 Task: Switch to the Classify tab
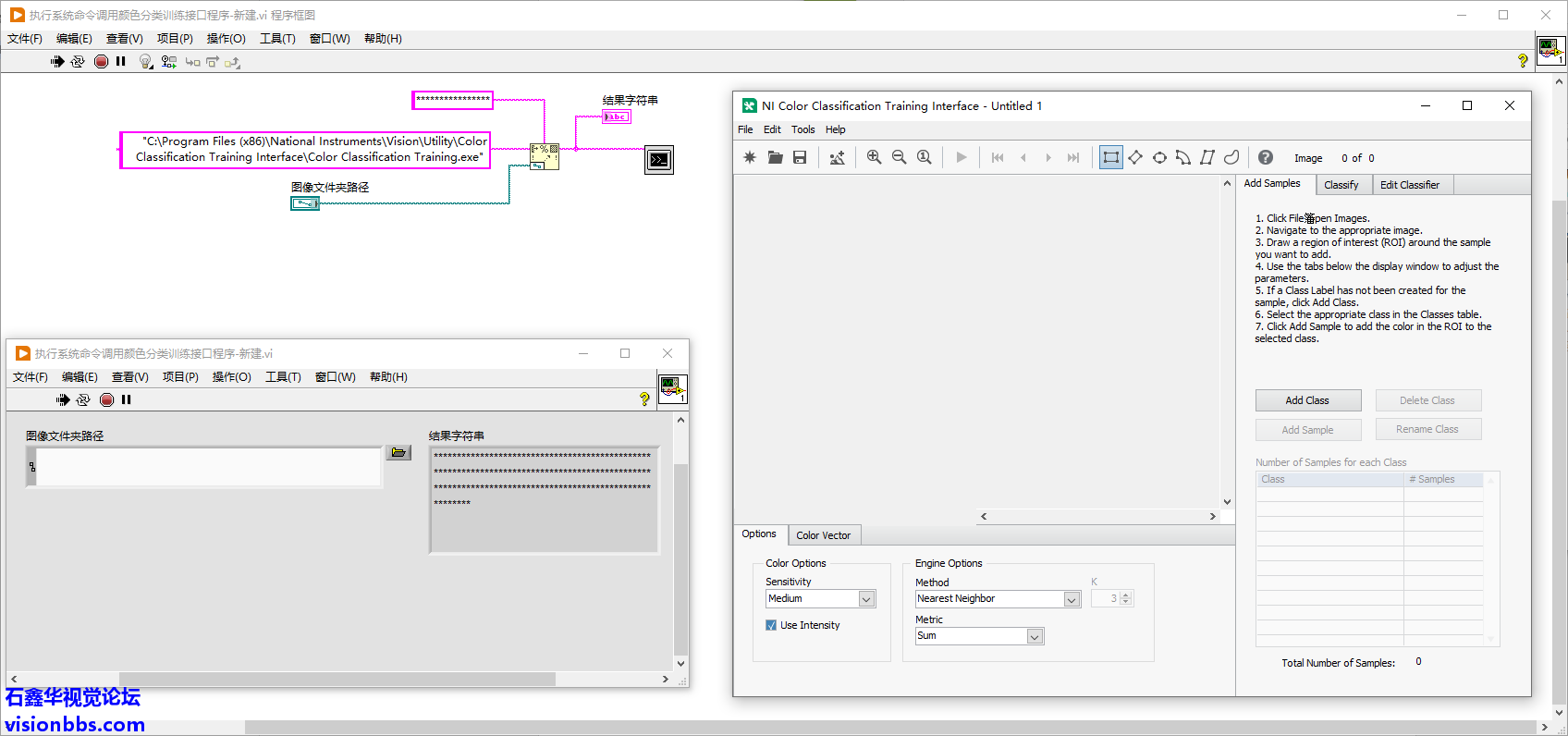pos(1341,185)
